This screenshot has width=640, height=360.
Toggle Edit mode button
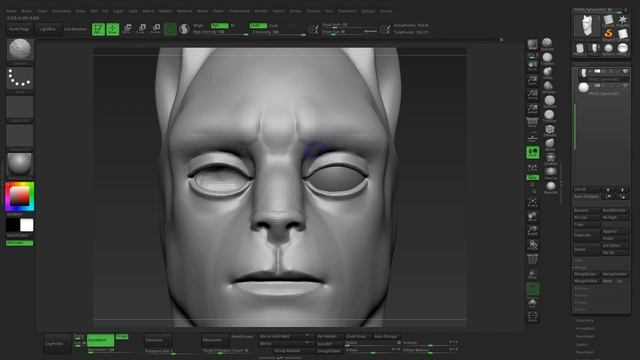tap(98, 29)
